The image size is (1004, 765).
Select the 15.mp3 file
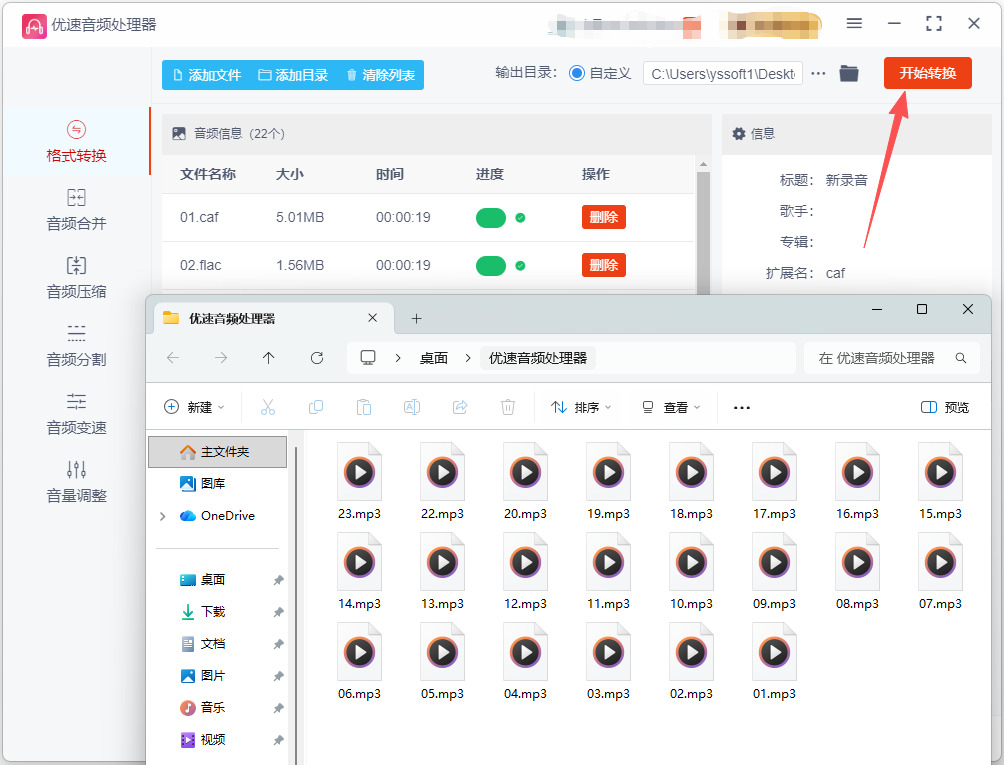coord(940,481)
